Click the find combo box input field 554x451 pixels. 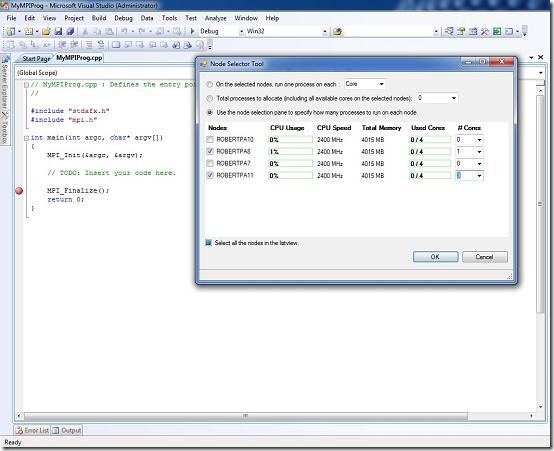(388, 32)
